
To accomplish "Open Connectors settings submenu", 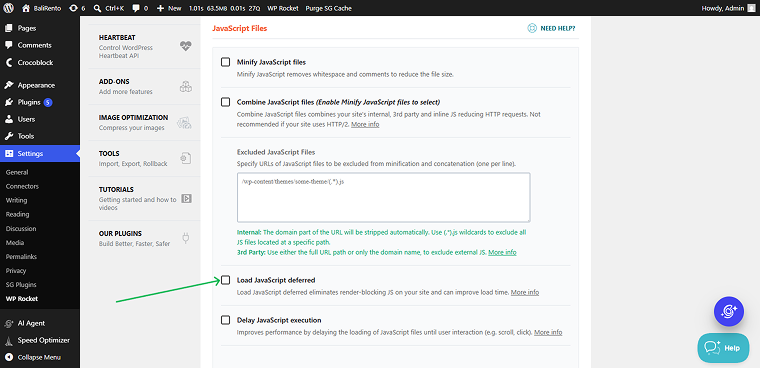I will point(22,186).
